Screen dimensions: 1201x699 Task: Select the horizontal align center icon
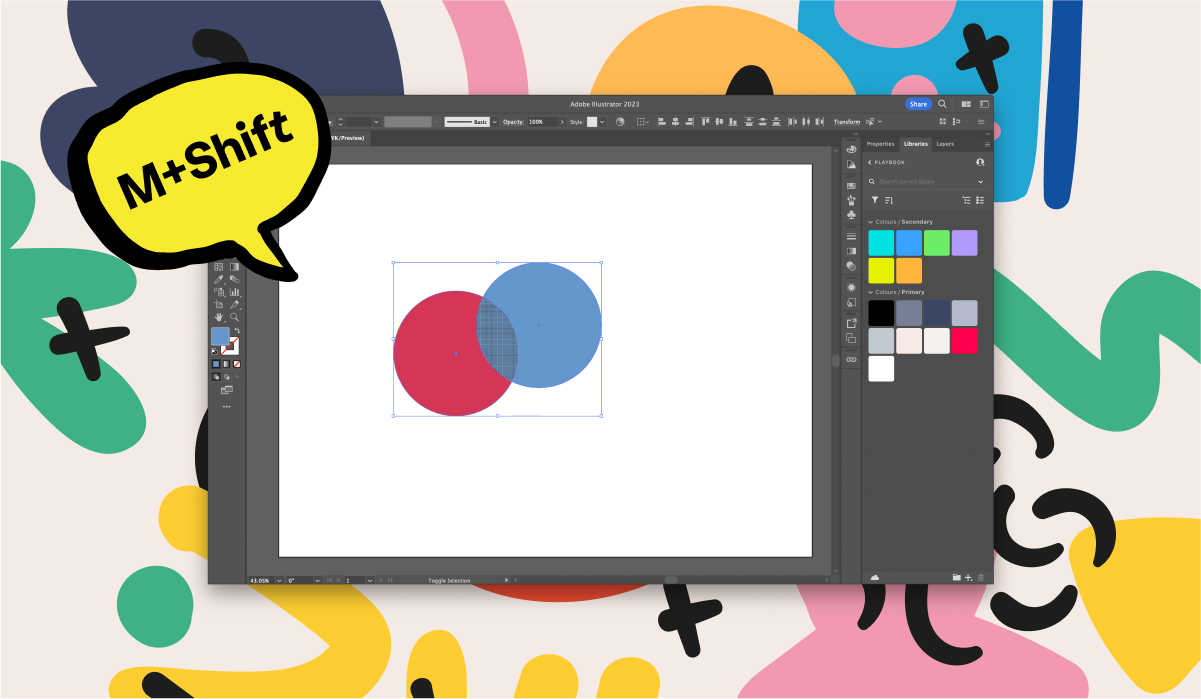[x=675, y=122]
